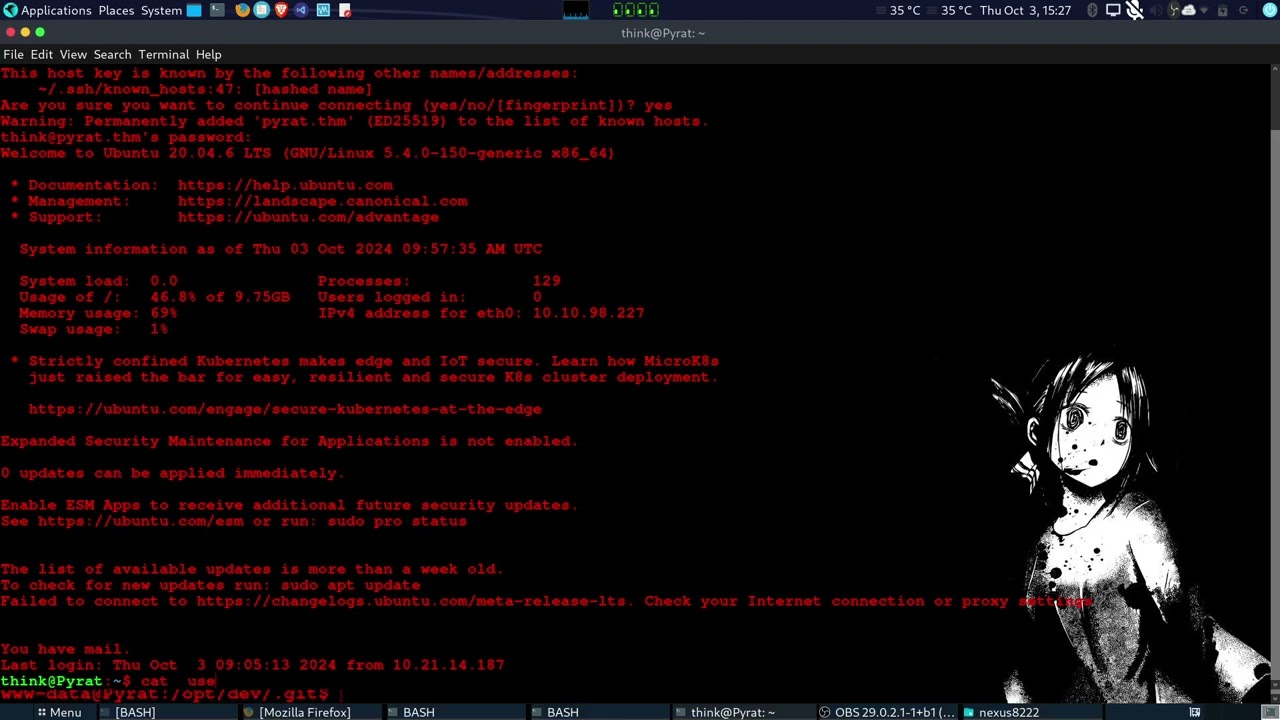
Task: Open the System menu in panel
Action: coord(161,10)
